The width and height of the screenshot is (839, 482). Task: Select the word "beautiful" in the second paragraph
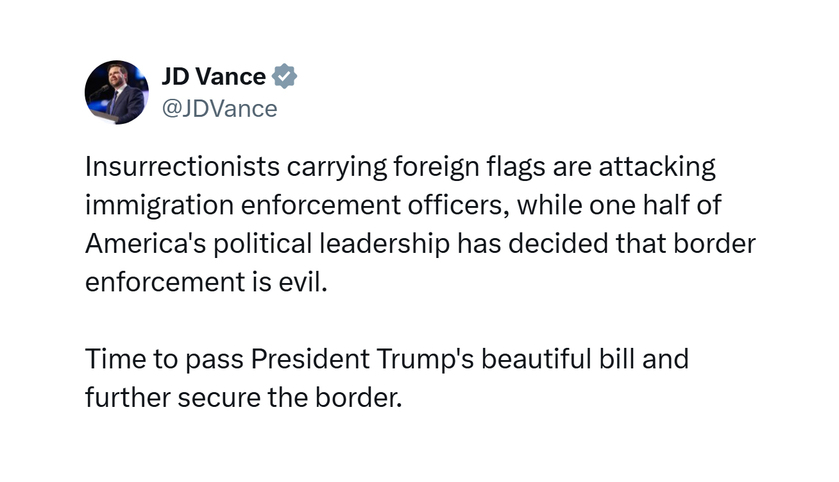pyautogui.click(x=536, y=358)
